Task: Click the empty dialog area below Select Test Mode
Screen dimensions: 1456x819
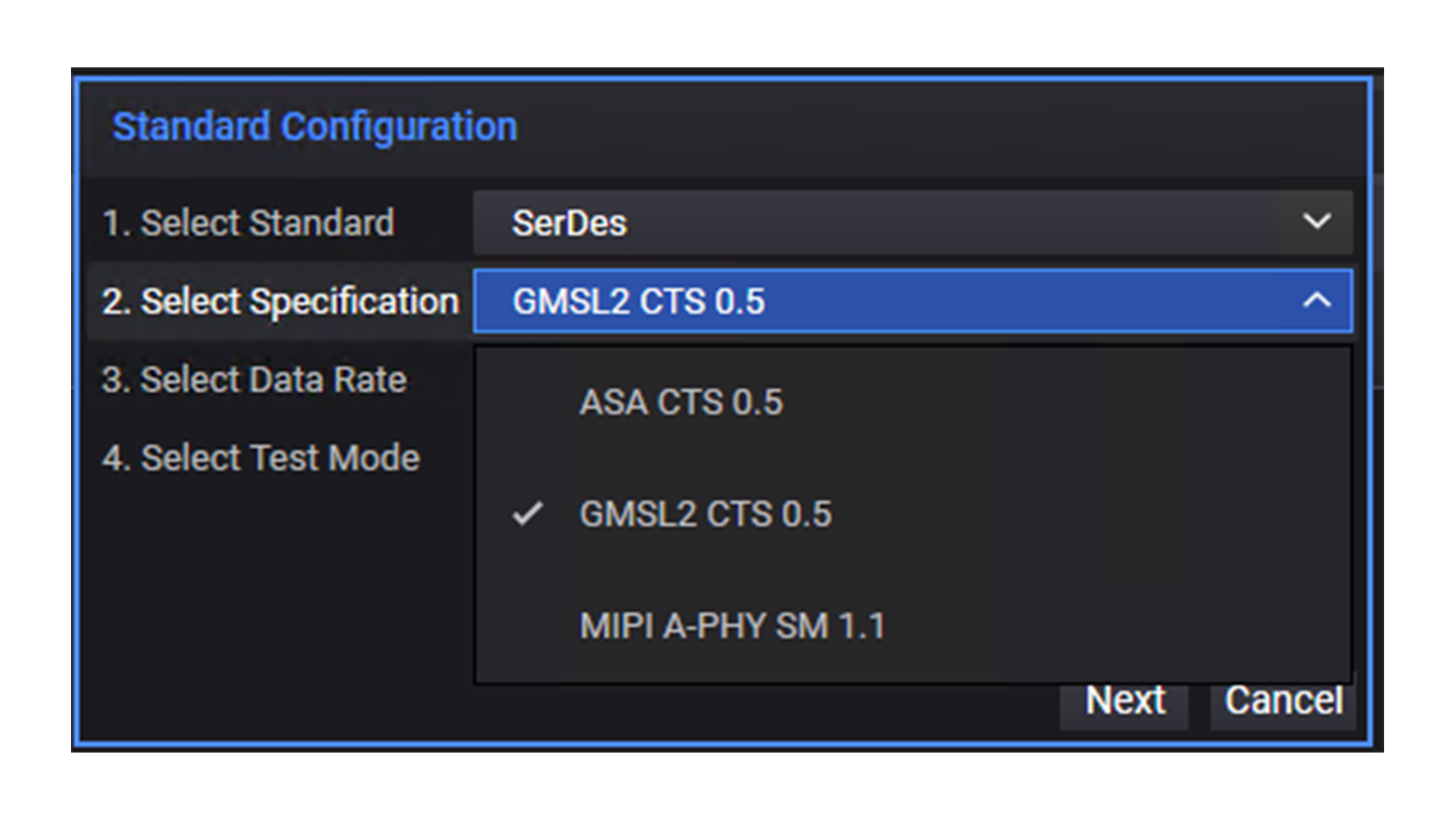Action: [x=273, y=601]
